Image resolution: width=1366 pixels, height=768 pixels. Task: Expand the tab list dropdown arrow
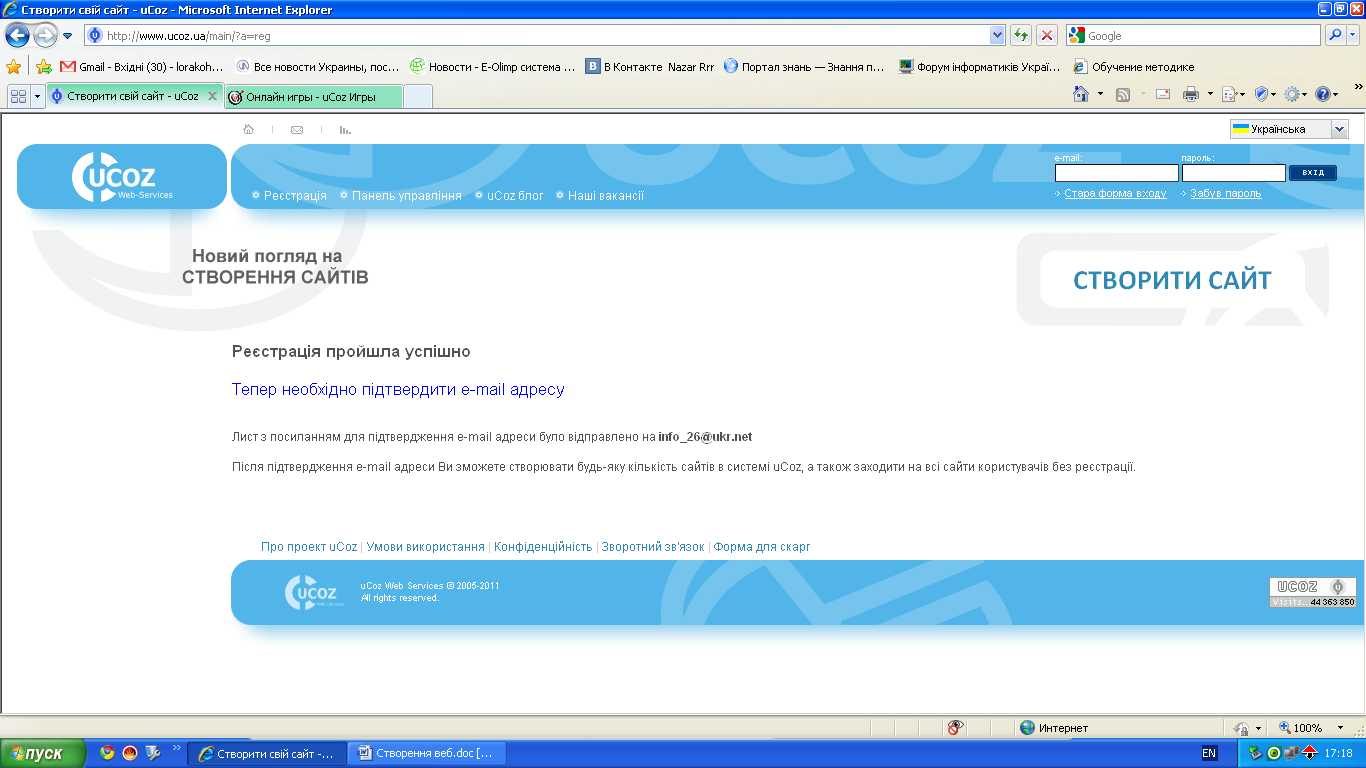pos(38,96)
